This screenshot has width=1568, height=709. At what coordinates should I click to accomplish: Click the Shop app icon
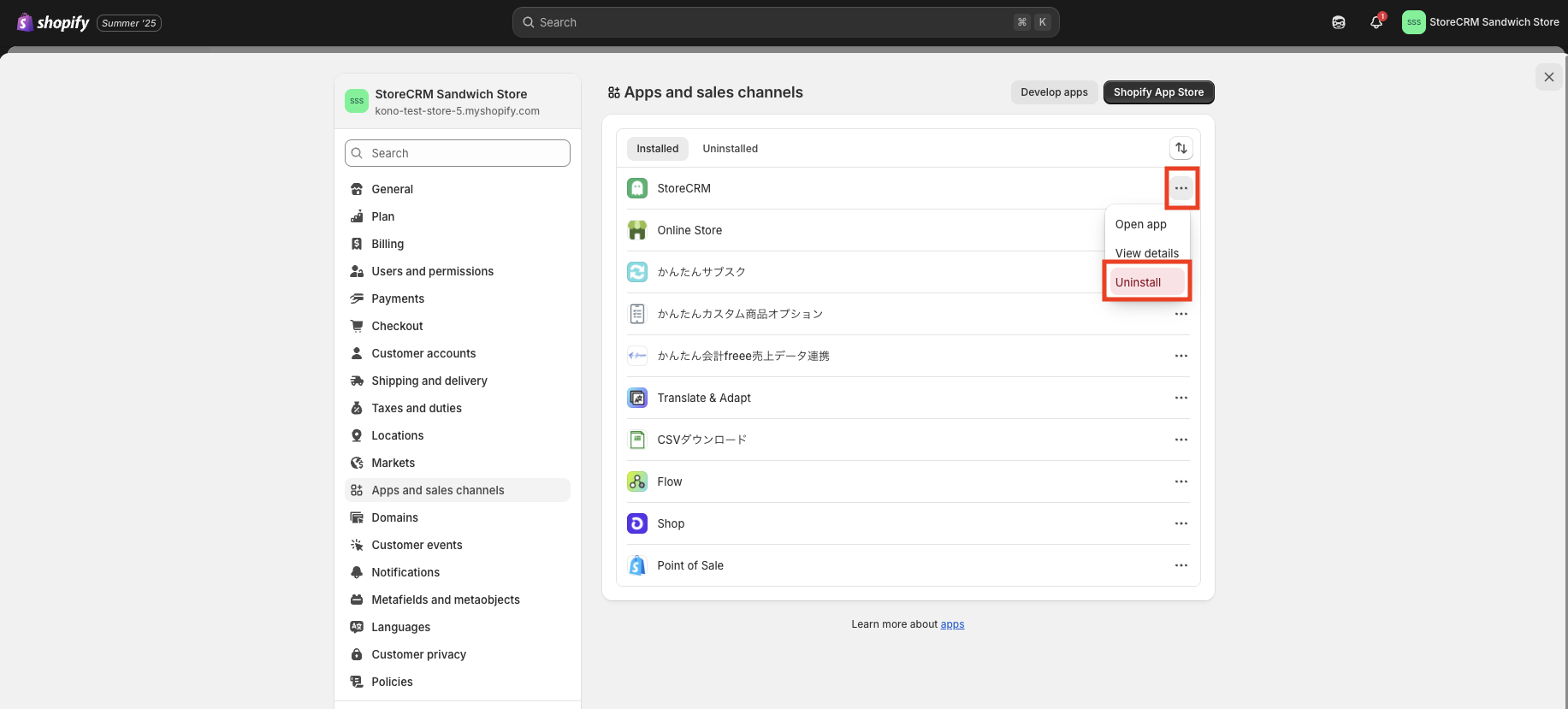coord(637,523)
